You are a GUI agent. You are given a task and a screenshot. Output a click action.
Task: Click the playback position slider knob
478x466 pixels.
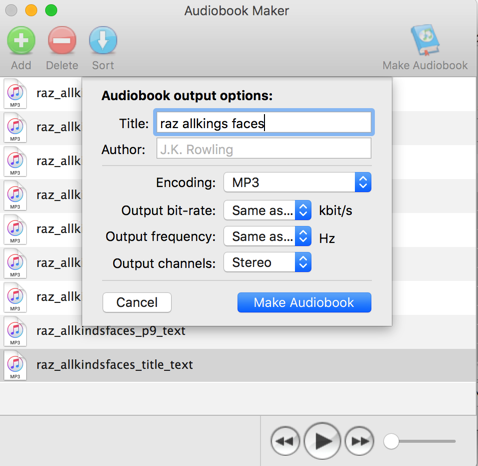(x=391, y=441)
